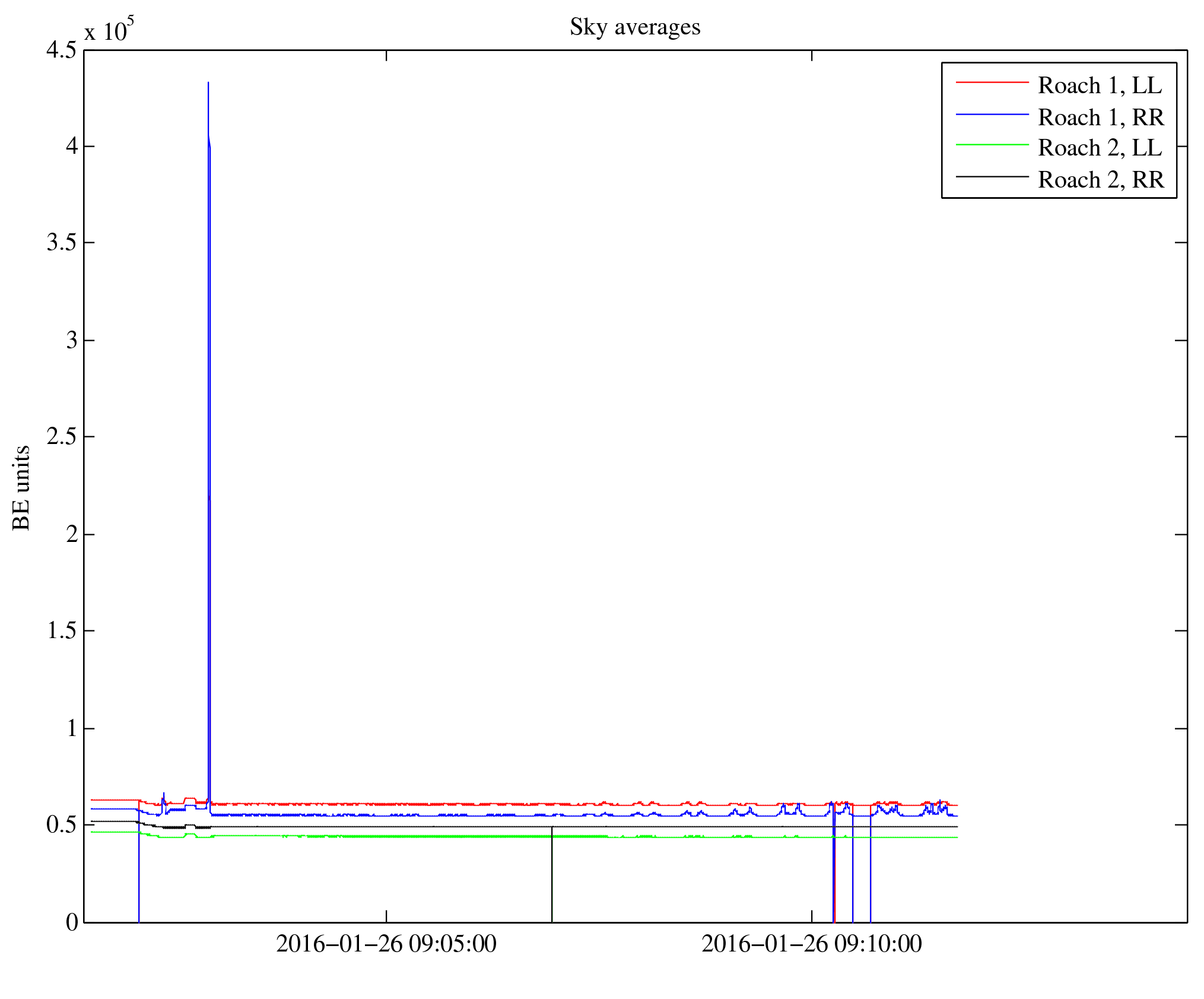Click the 'Sky averages' plot title
The image size is (1204, 999).
pyautogui.click(x=635, y=27)
